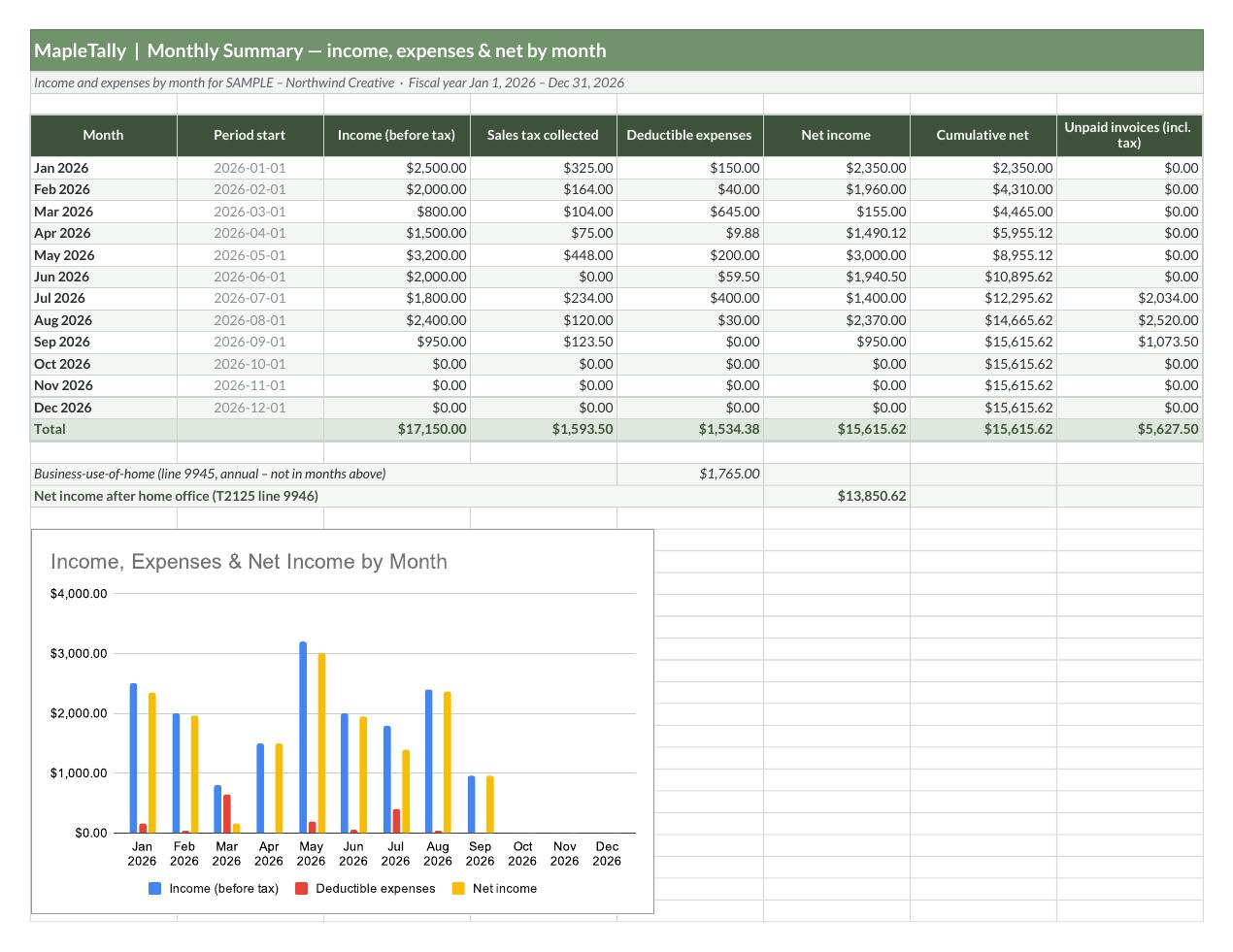This screenshot has height=952, width=1233.
Task: Click the red Deductible expenses legend swatch
Action: tap(301, 888)
